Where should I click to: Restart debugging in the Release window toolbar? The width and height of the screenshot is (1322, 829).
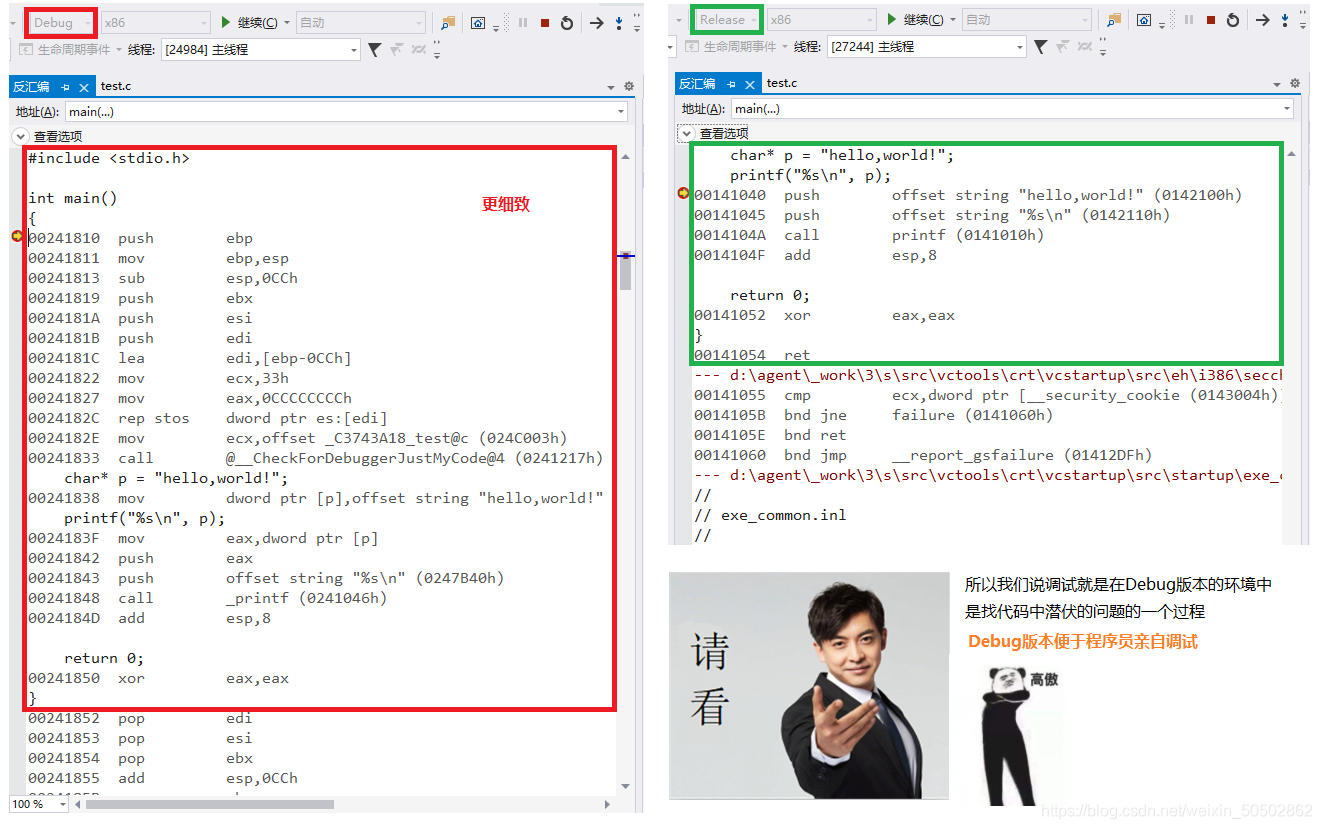click(x=1233, y=20)
